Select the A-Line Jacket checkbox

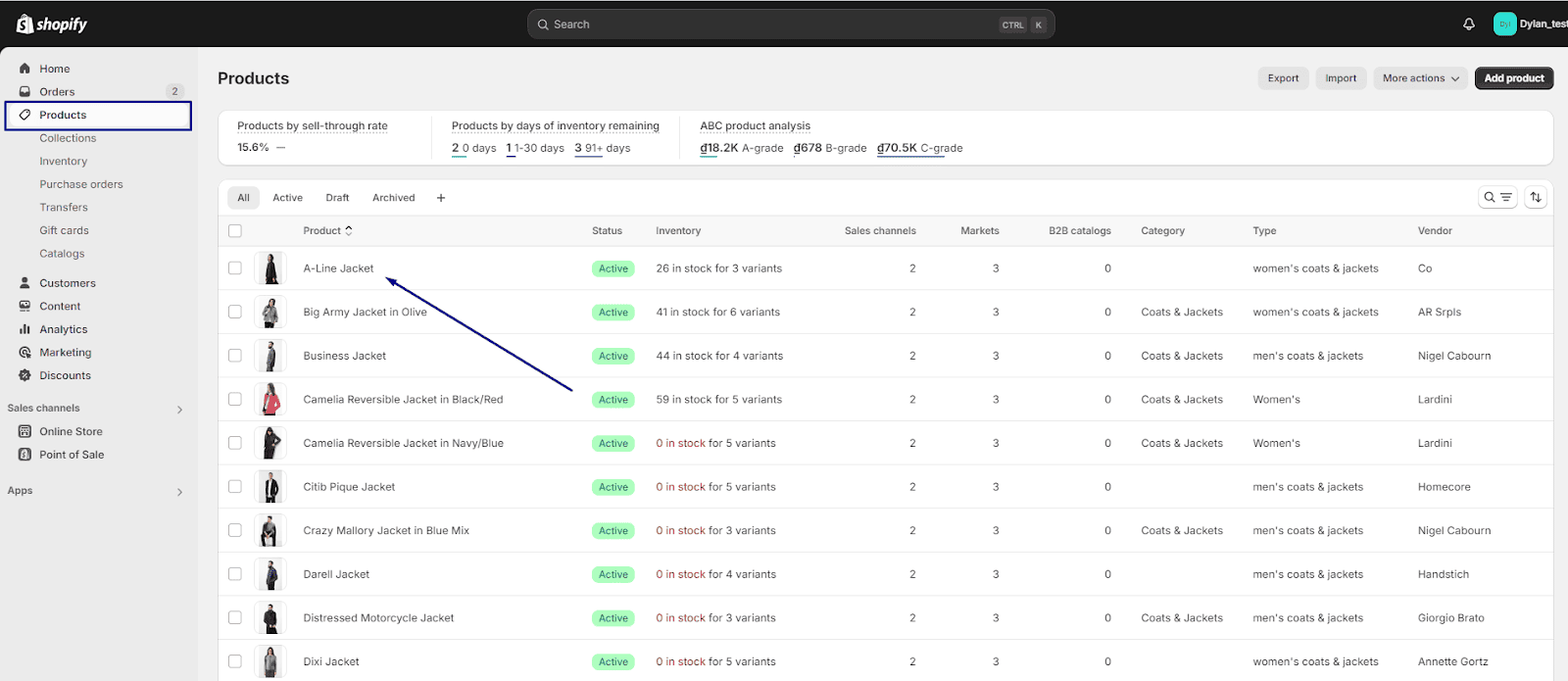tap(235, 268)
